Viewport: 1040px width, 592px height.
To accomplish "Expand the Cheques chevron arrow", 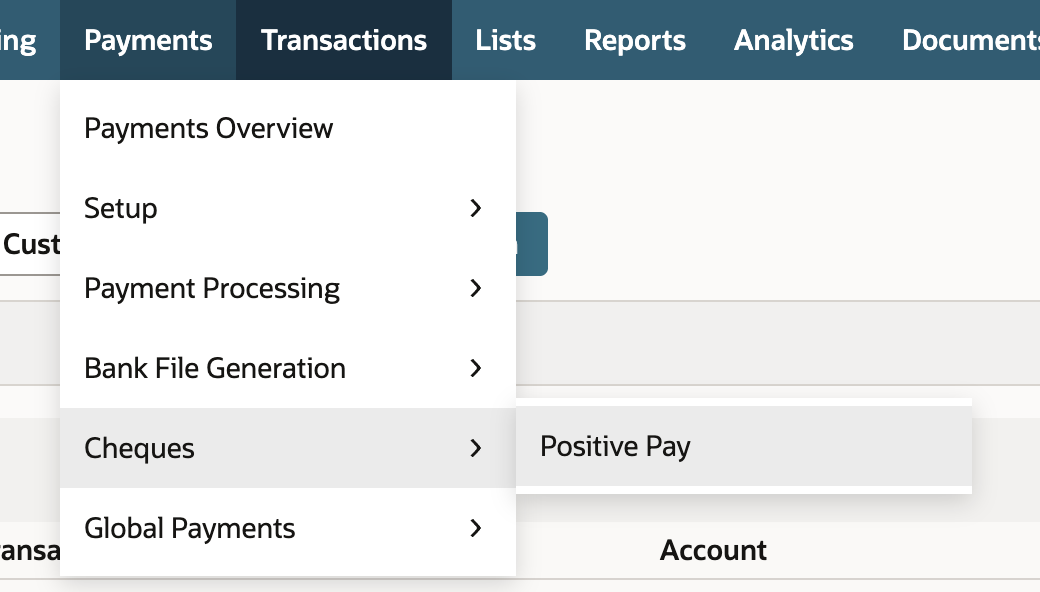I will tap(476, 448).
